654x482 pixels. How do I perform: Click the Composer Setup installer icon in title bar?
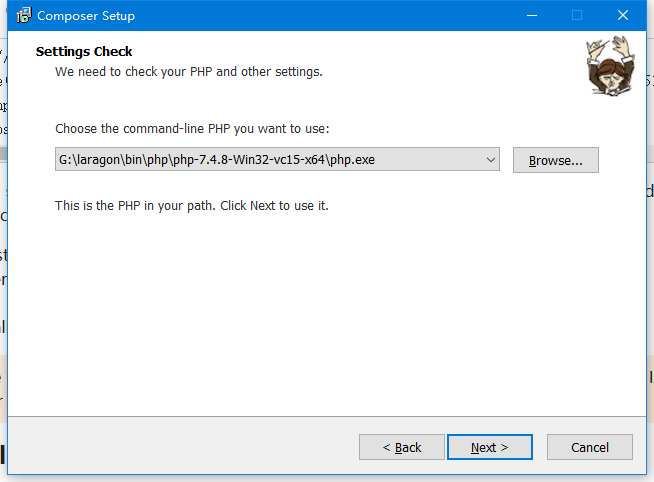[24, 15]
